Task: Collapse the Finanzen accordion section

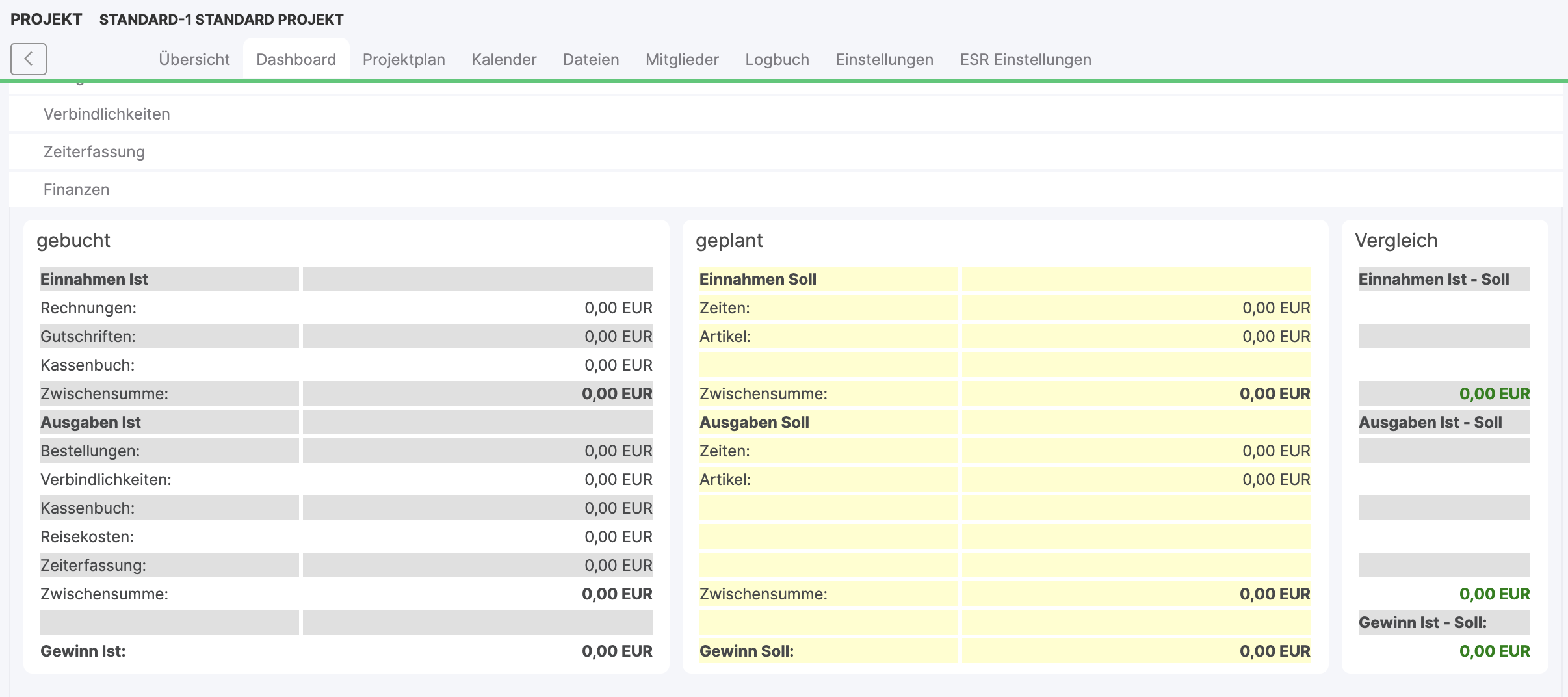Action: coord(76,190)
